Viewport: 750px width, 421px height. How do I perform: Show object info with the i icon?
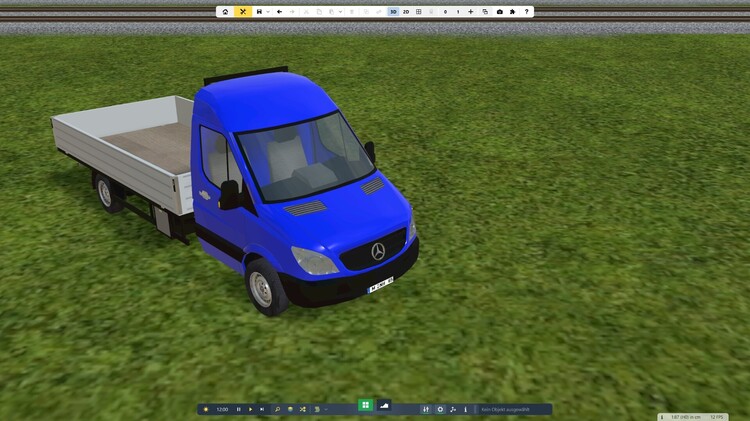465,410
